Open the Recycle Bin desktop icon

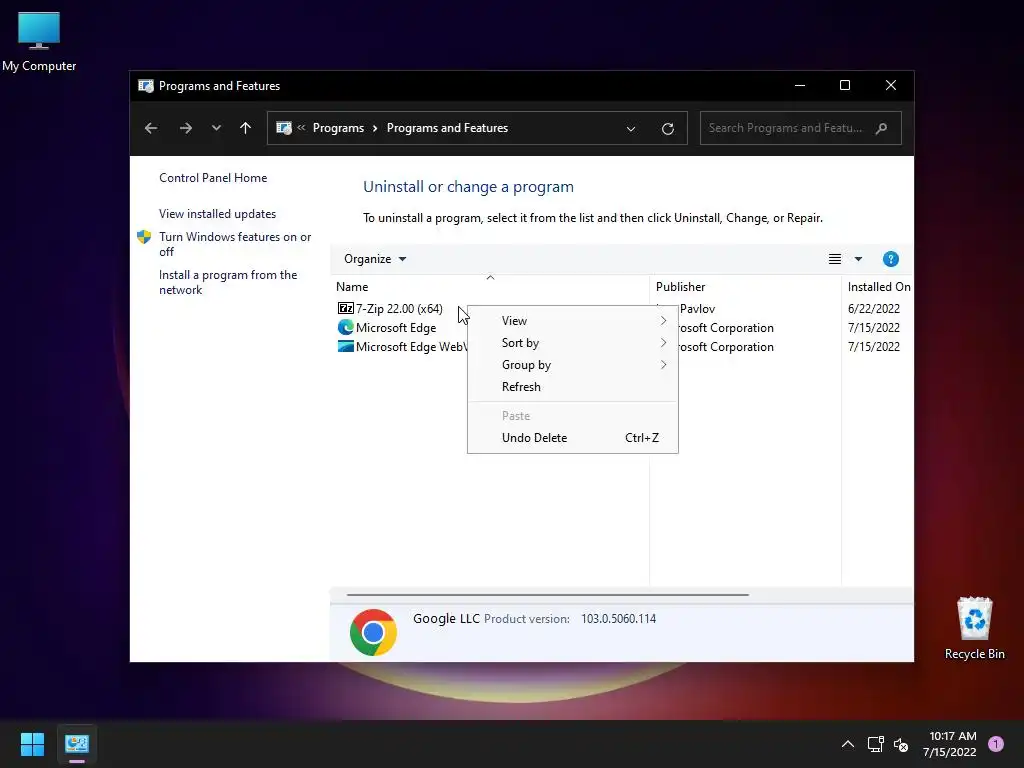tap(974, 628)
